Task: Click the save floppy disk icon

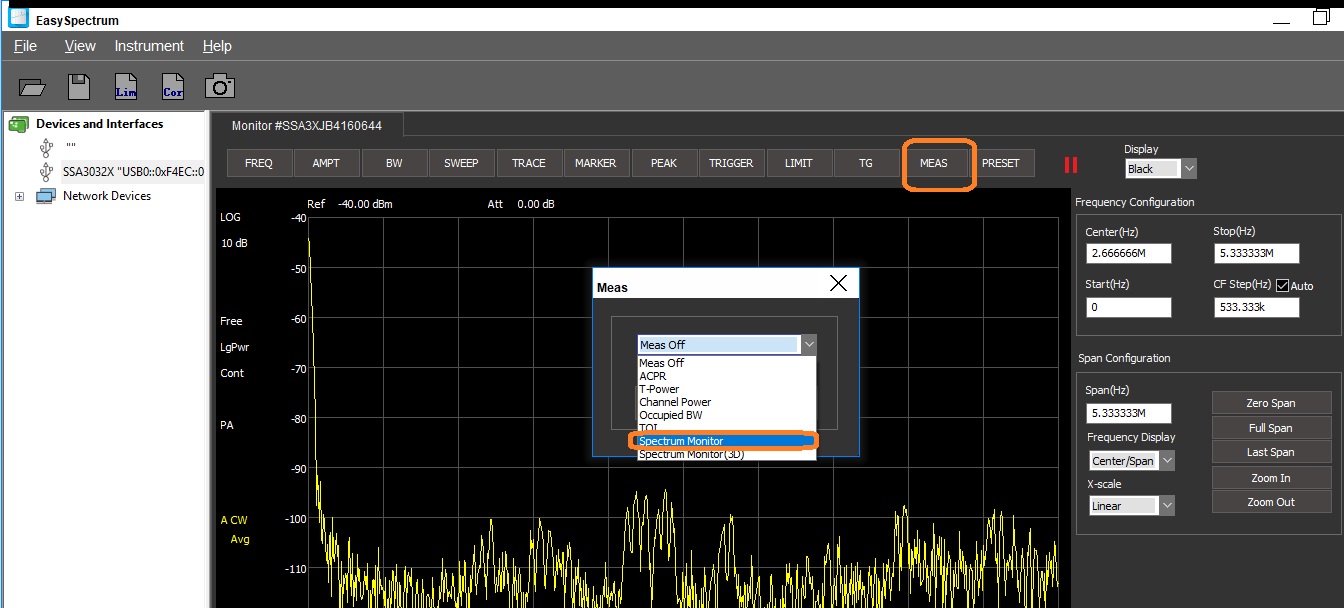Action: pos(79,87)
